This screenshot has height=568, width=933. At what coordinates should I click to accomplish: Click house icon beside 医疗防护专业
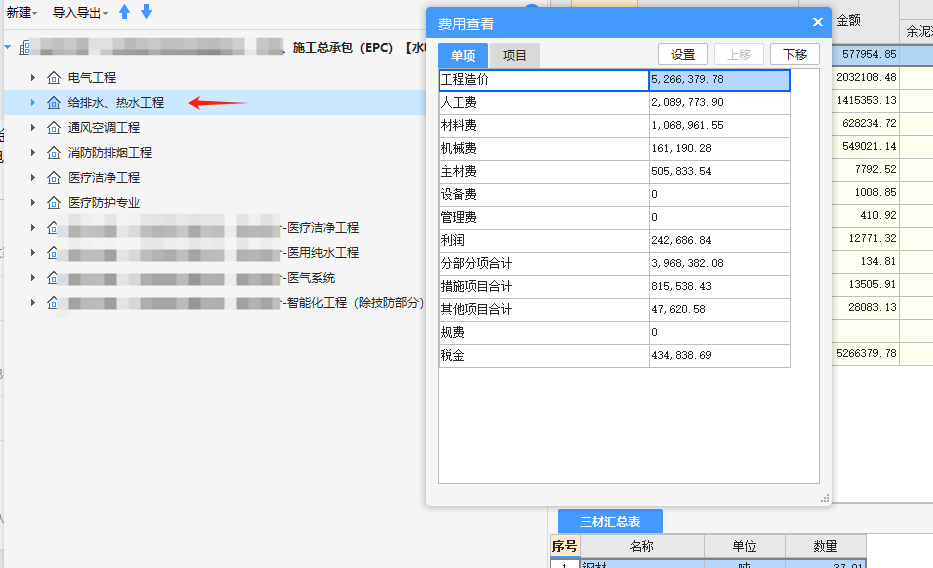tap(54, 203)
